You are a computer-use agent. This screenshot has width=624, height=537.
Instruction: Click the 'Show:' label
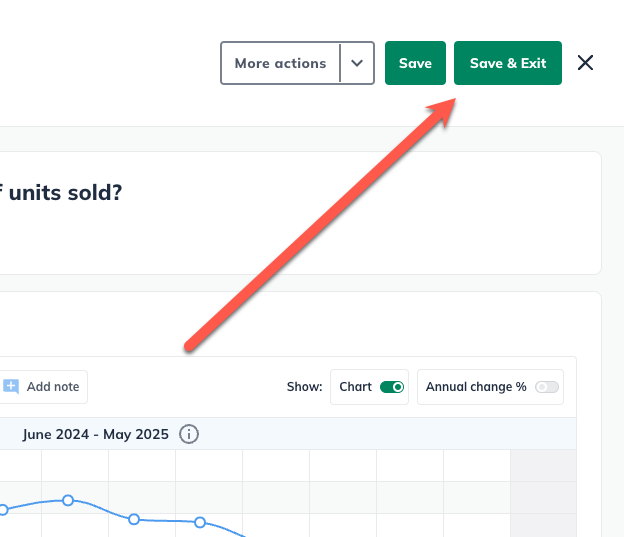click(304, 387)
